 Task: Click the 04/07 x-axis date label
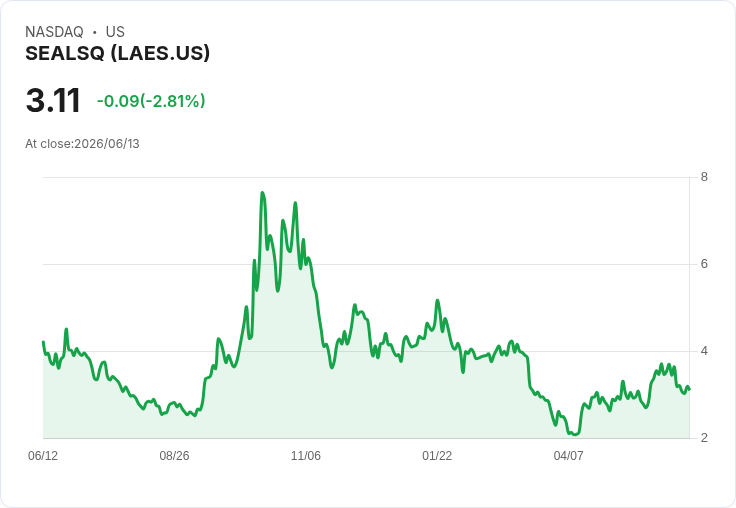tap(568, 455)
